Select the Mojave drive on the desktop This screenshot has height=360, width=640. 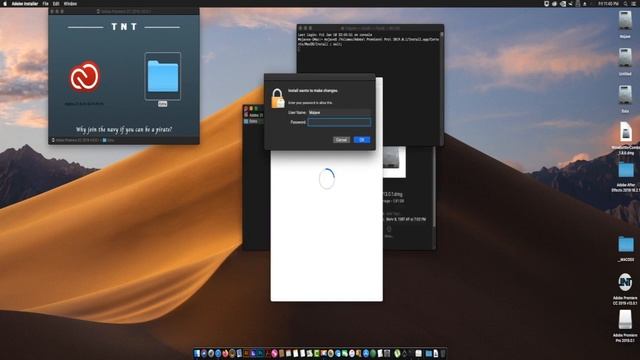(x=625, y=20)
